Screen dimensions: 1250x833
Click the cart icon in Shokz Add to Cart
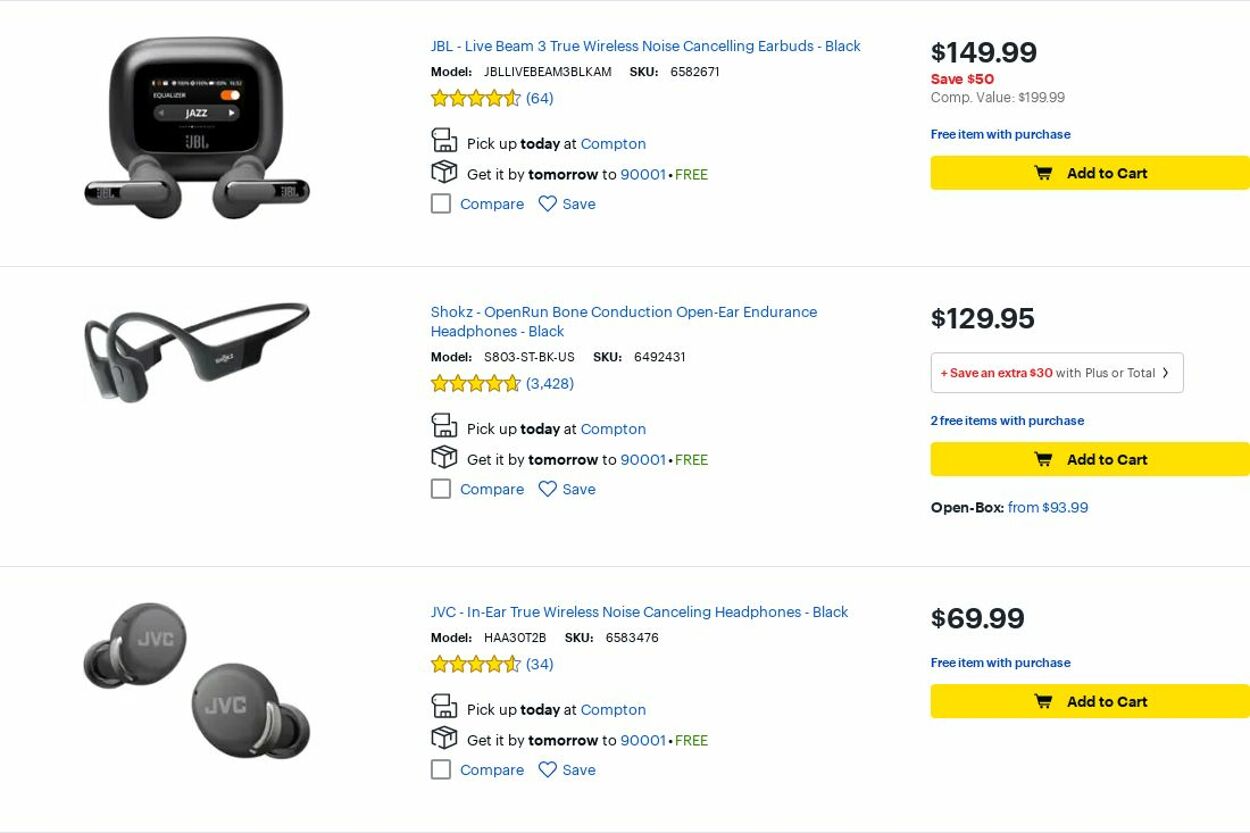(1043, 459)
